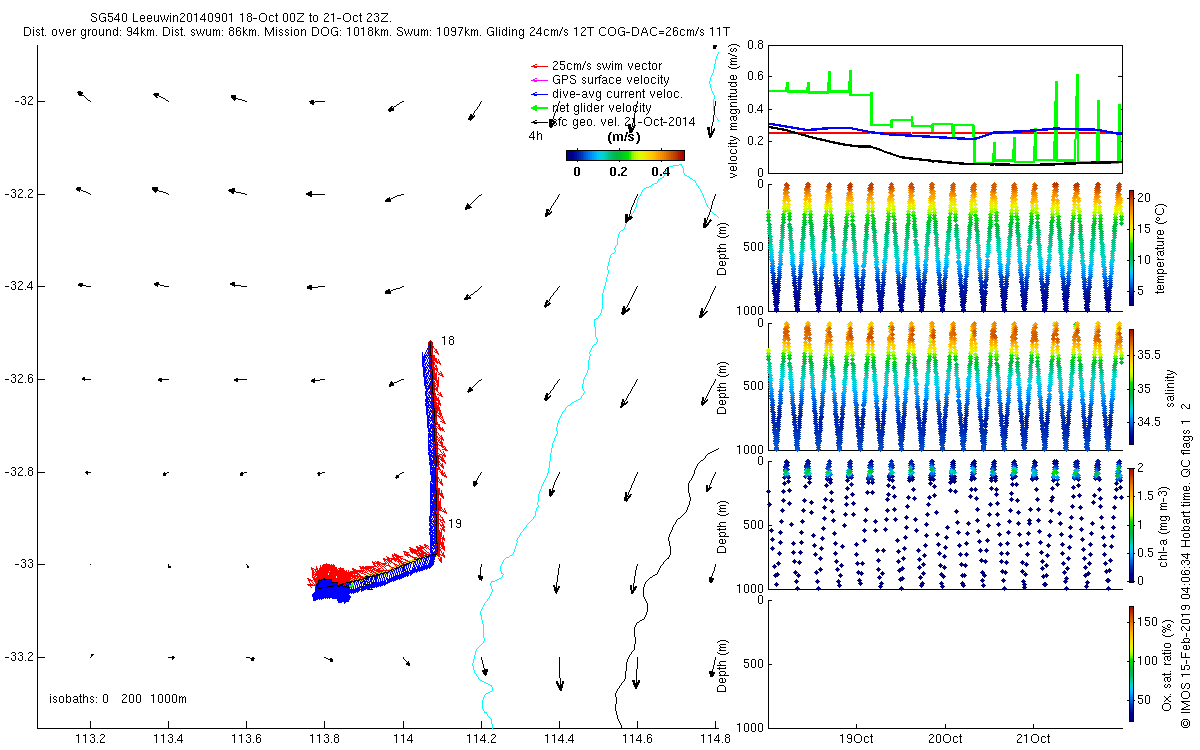Screen dimensions: 1200x750
Task: Click the 'velocity magnitude (m/s)' axis label
Action: click(734, 110)
